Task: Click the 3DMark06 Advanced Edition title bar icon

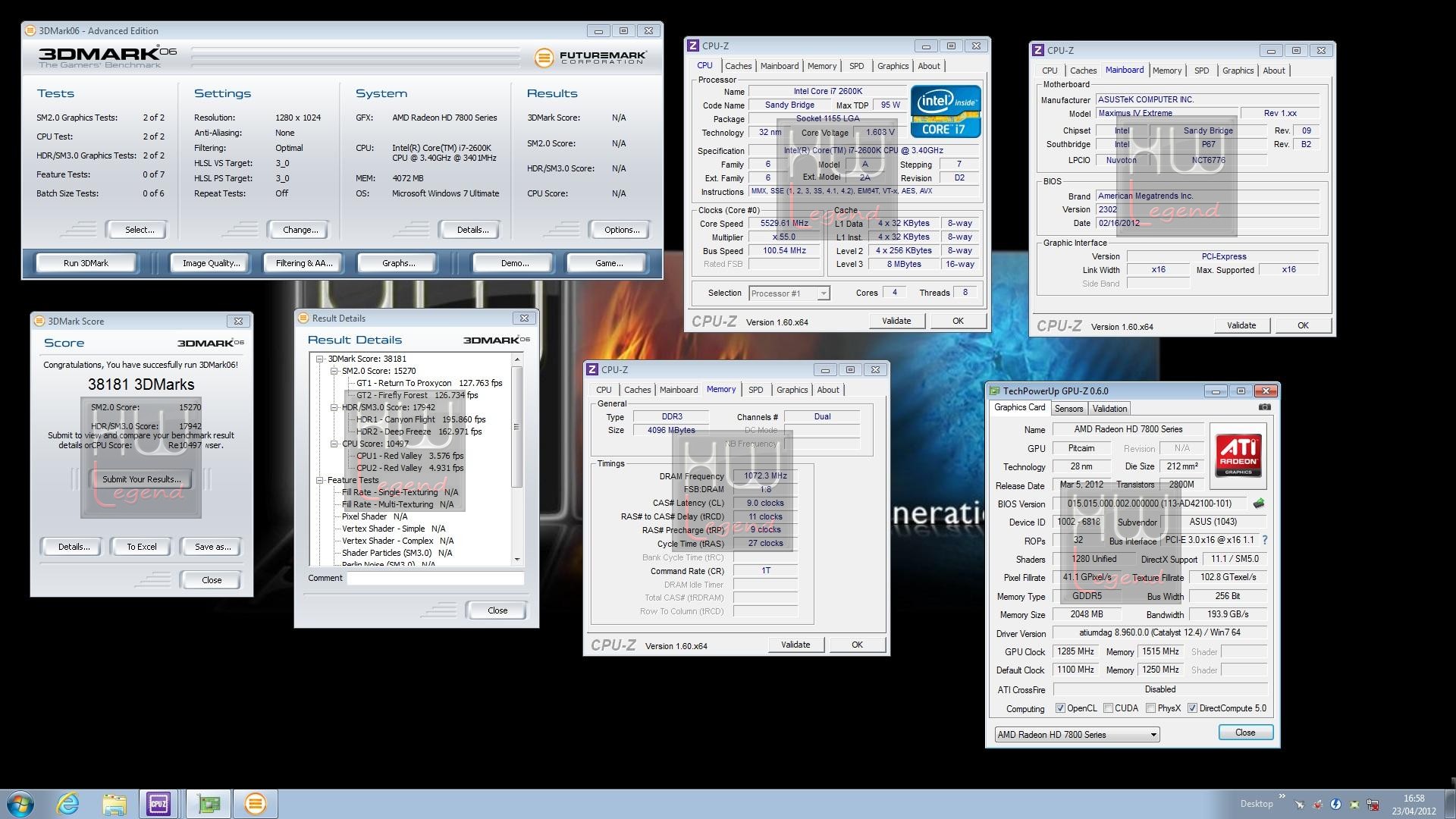Action: [30, 31]
